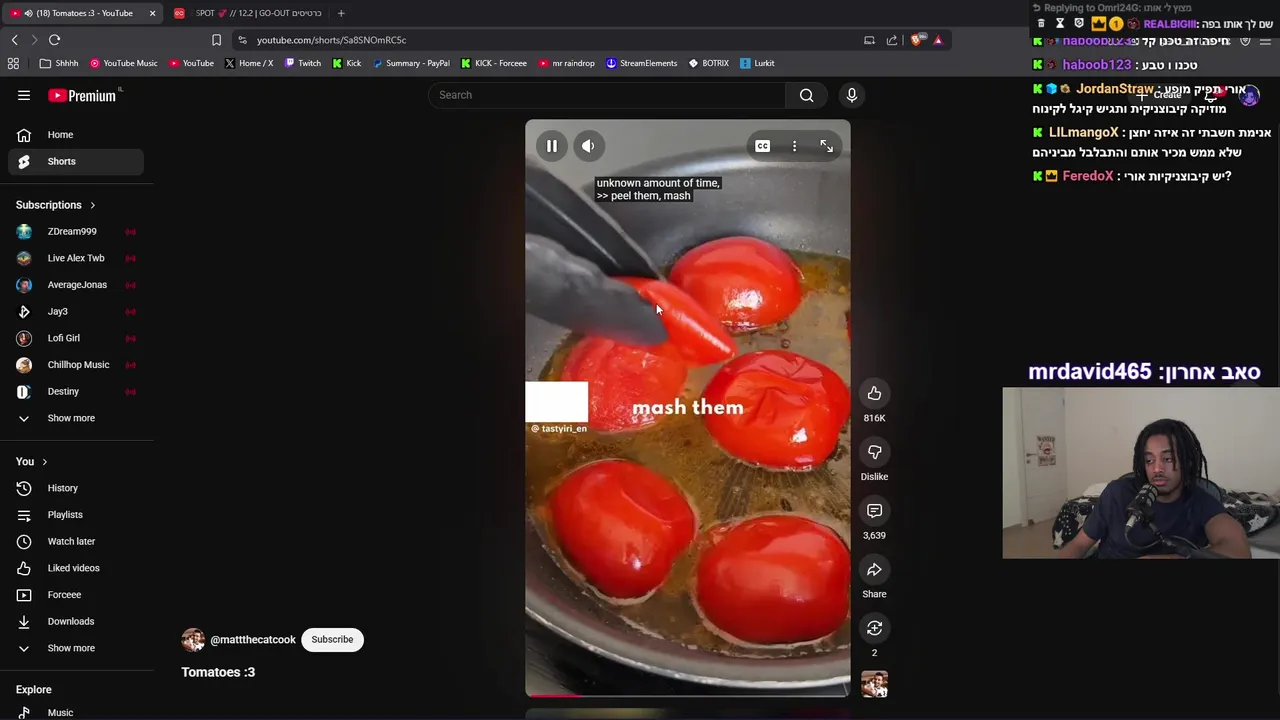Open the Live Alex Twb subscription
The height and width of the screenshot is (720, 1280).
pos(76,258)
